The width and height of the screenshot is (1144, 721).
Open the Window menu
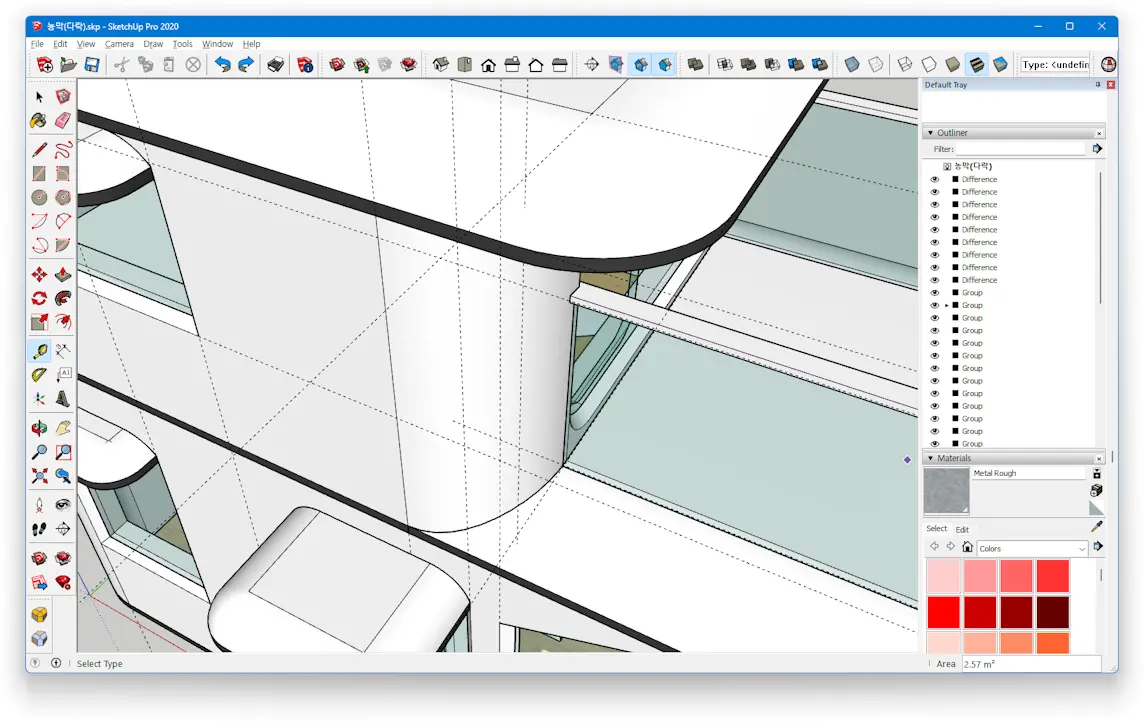click(217, 44)
